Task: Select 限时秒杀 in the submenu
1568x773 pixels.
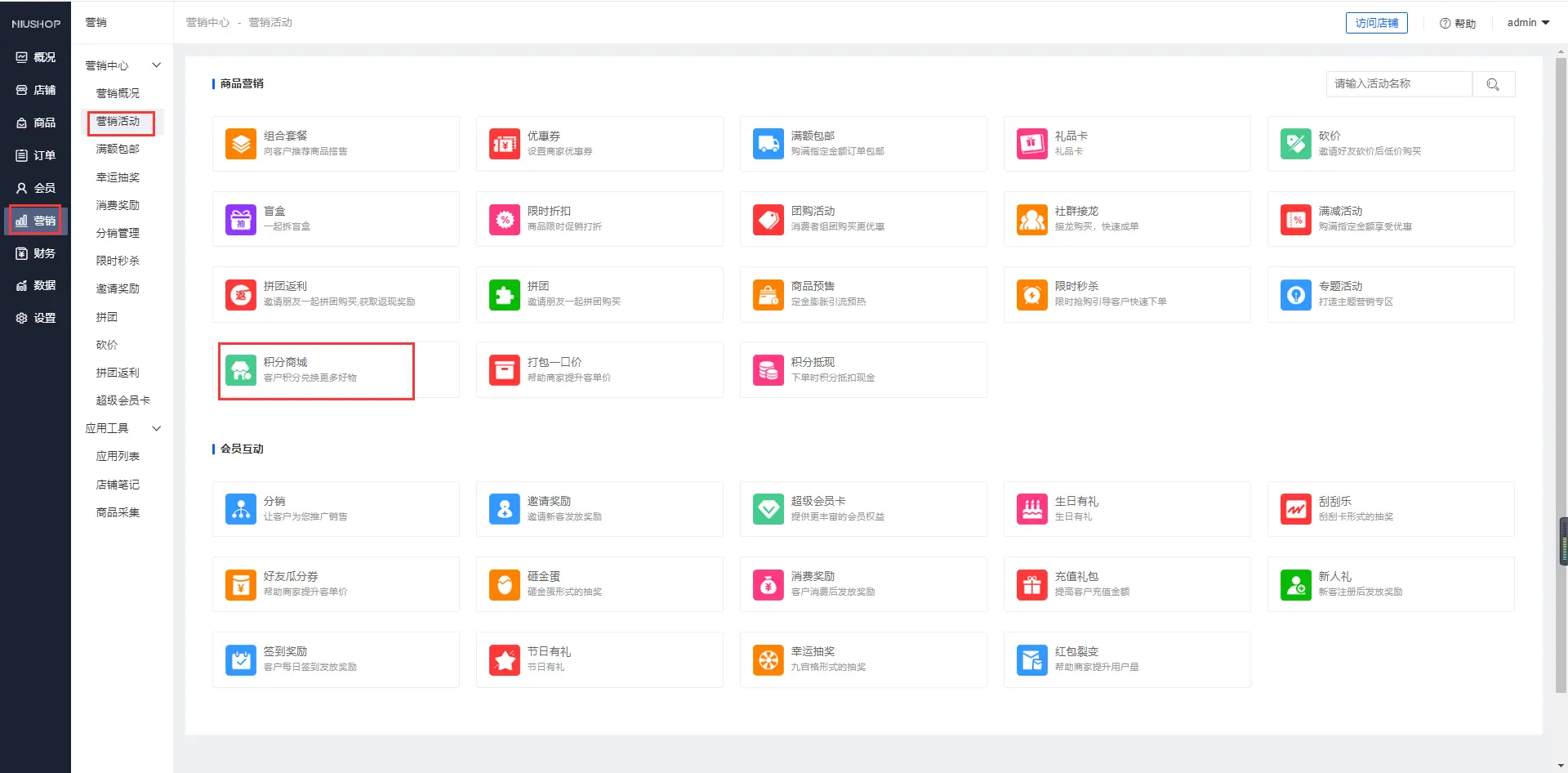Action: click(x=118, y=261)
